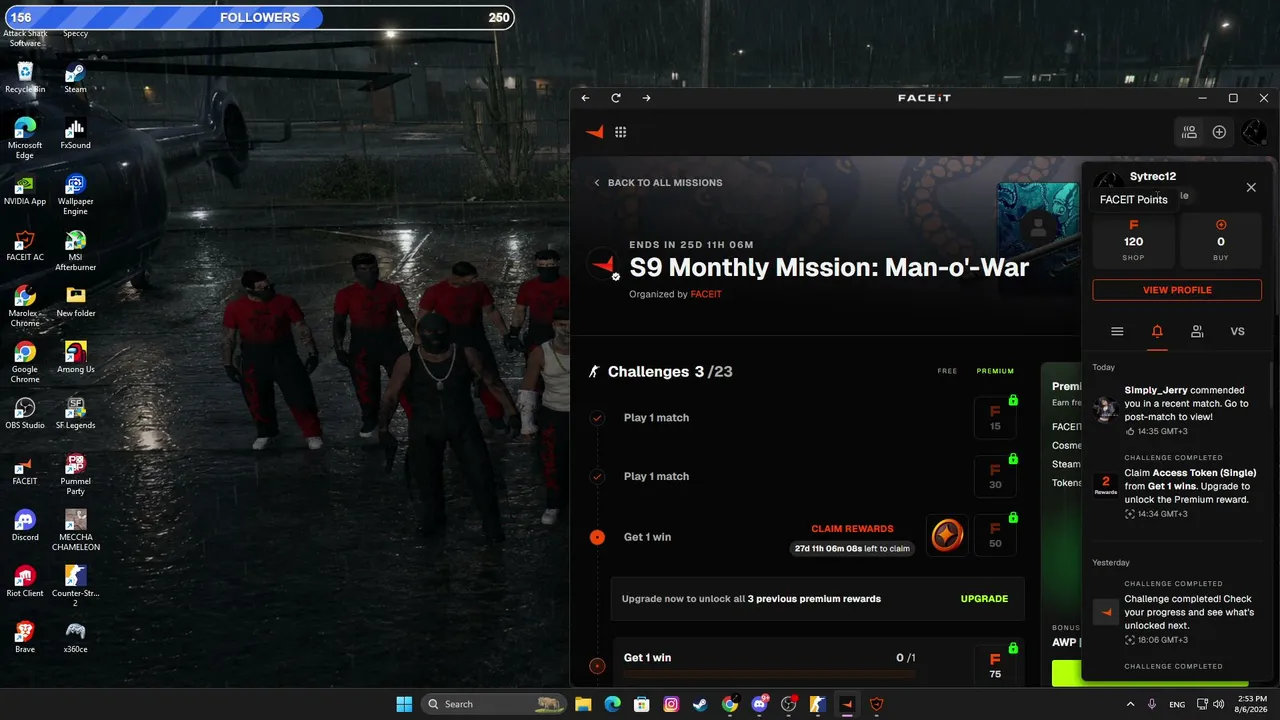Open Recycle Bin on the desktop
This screenshot has width=1280, height=720.
25,78
